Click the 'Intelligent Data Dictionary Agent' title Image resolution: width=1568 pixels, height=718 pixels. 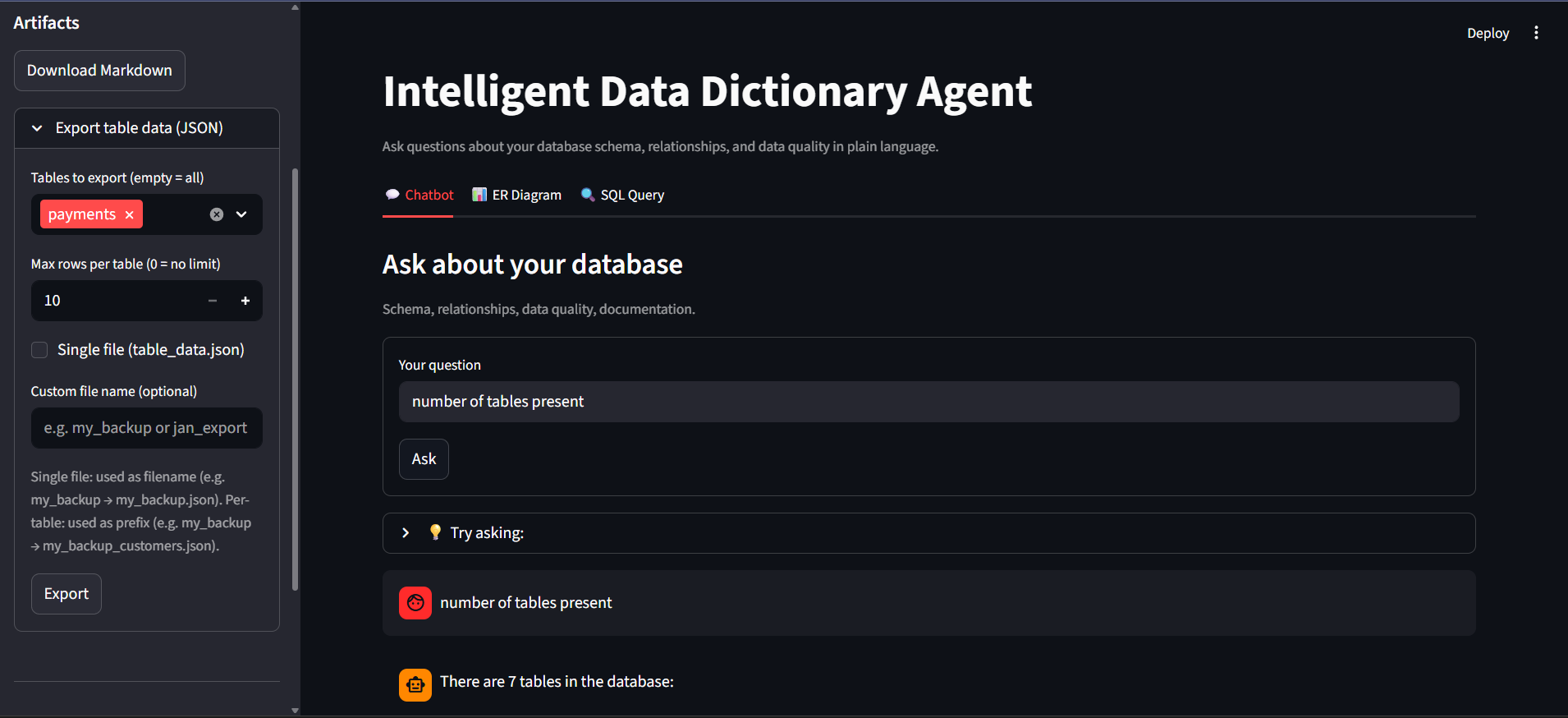(708, 91)
